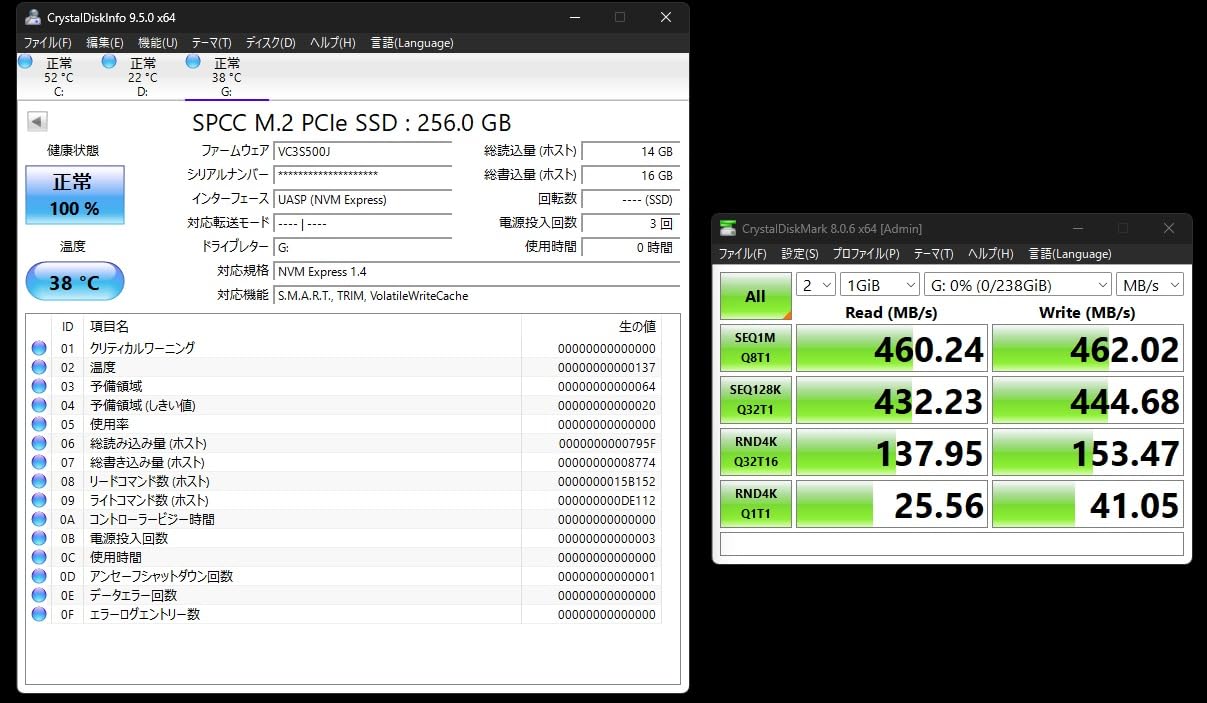
Task: Expand the G: 0% drive selection dropdown
Action: pyautogui.click(x=1017, y=285)
